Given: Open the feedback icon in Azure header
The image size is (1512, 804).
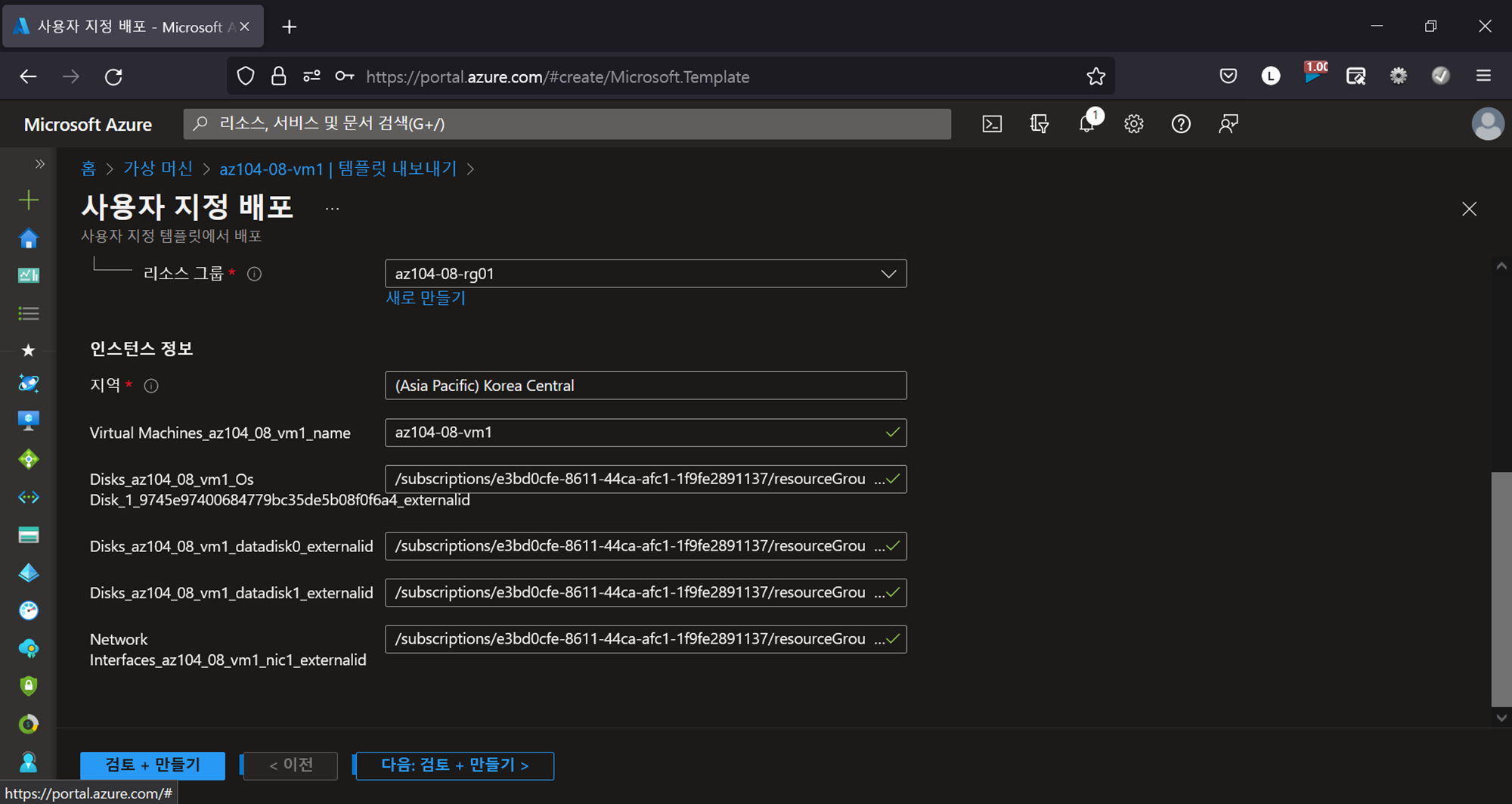Looking at the screenshot, I should pyautogui.click(x=1228, y=124).
